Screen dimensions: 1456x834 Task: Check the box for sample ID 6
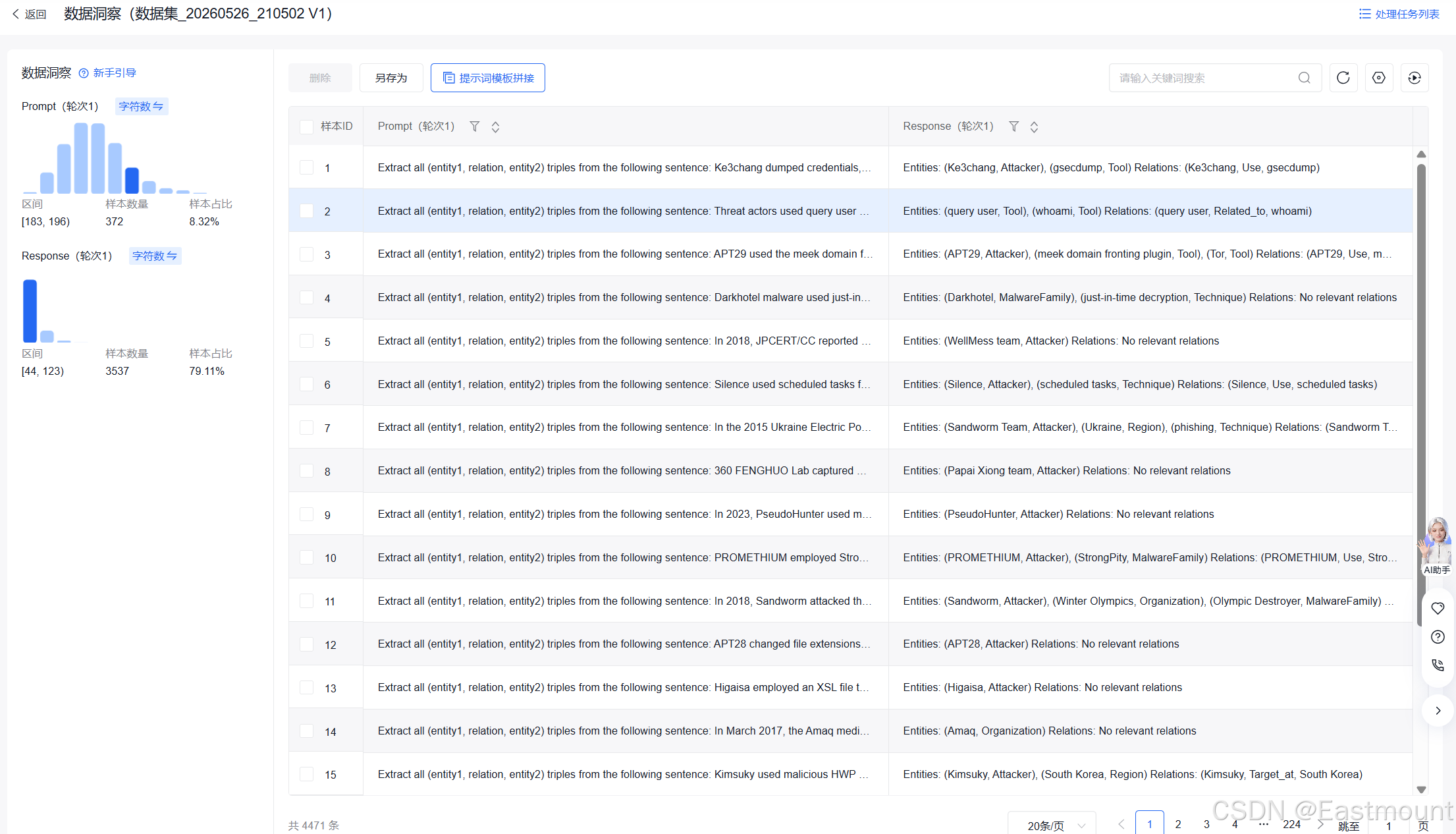pos(306,384)
